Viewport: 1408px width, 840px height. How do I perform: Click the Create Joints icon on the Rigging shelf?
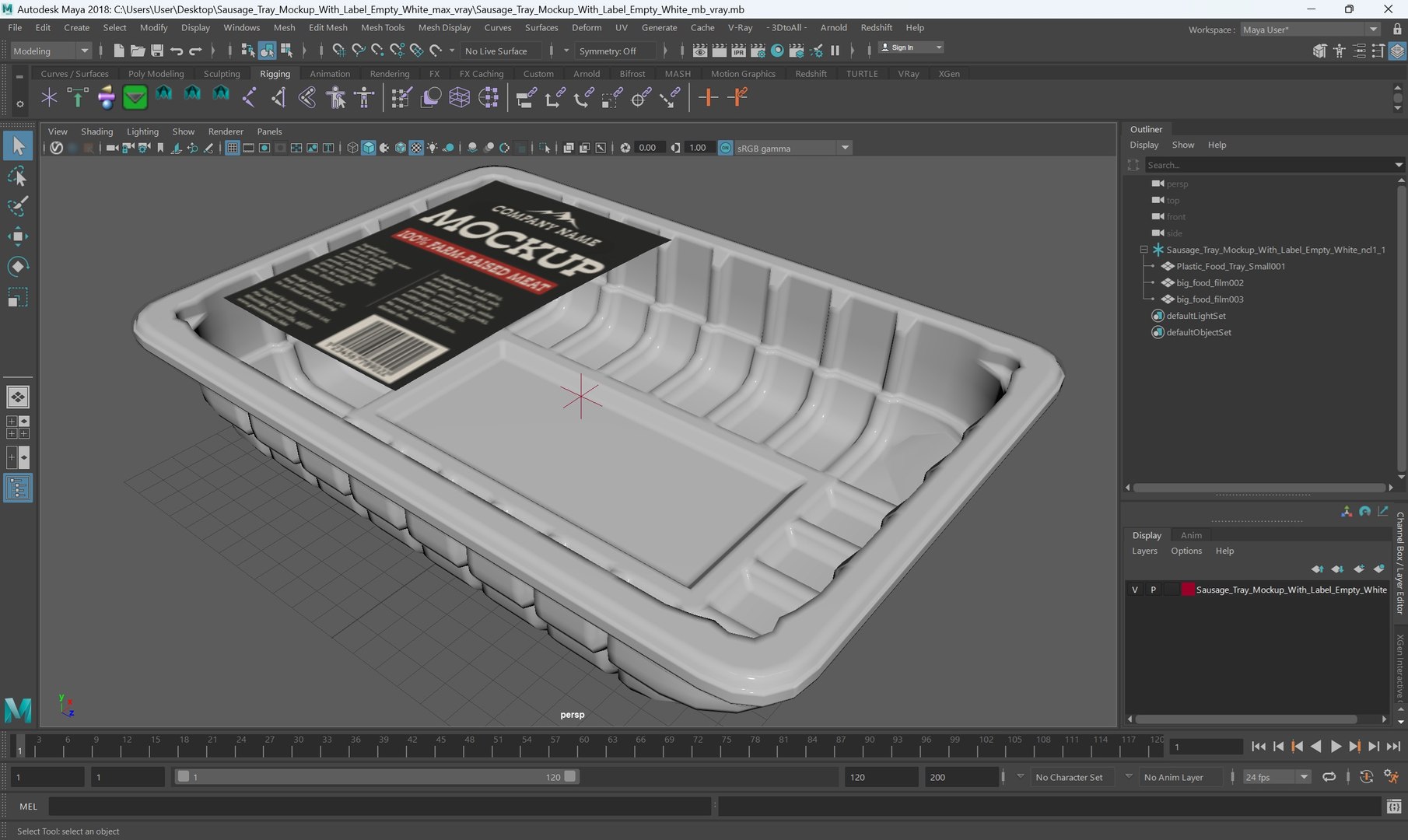coord(249,97)
